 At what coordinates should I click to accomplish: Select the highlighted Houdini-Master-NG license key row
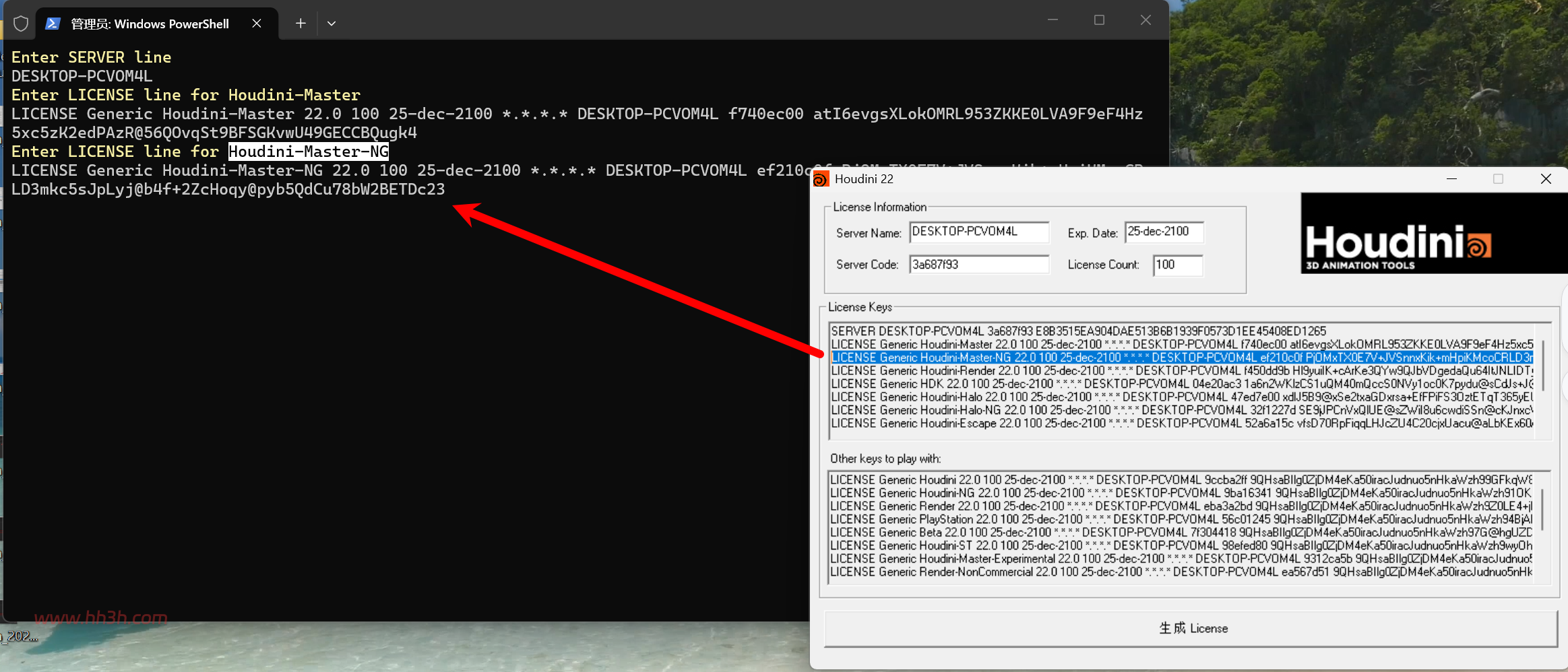pos(1182,358)
